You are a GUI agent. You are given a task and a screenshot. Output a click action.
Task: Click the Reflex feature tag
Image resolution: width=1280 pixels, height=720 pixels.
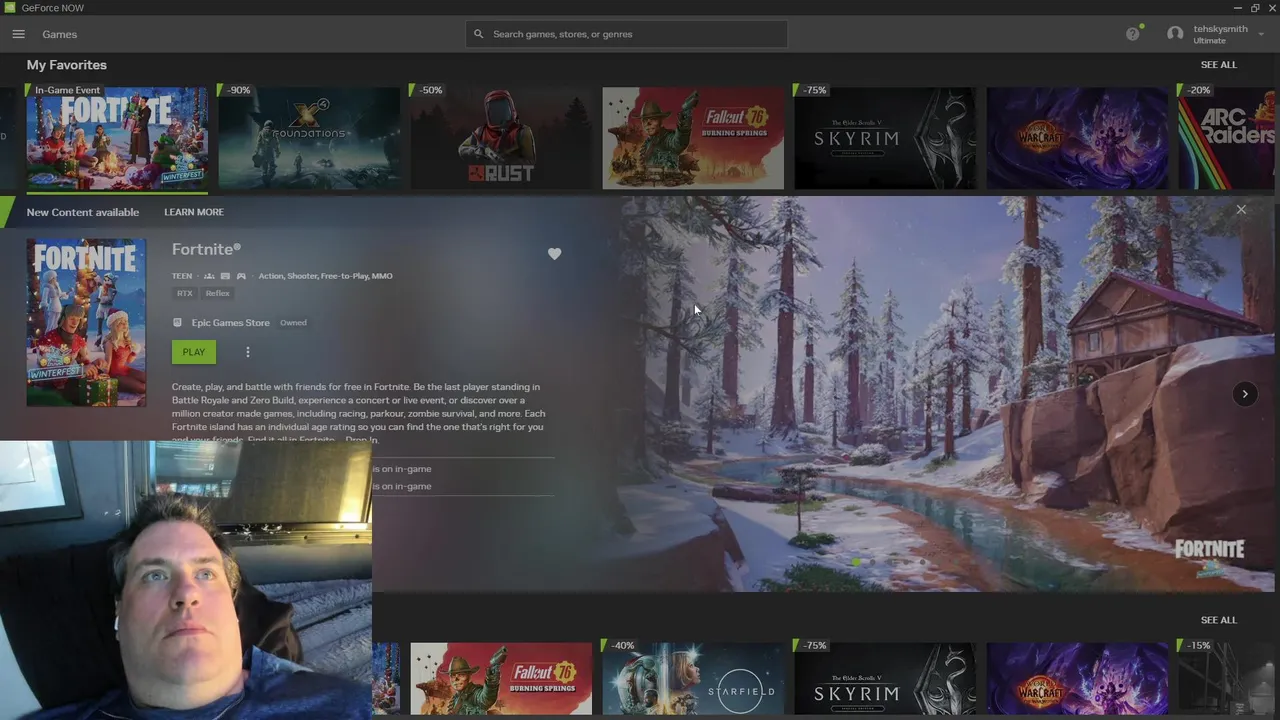(218, 294)
